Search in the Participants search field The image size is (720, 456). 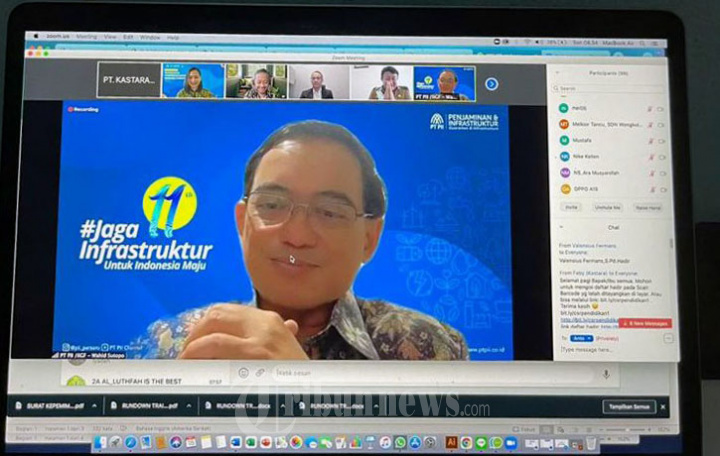click(609, 88)
